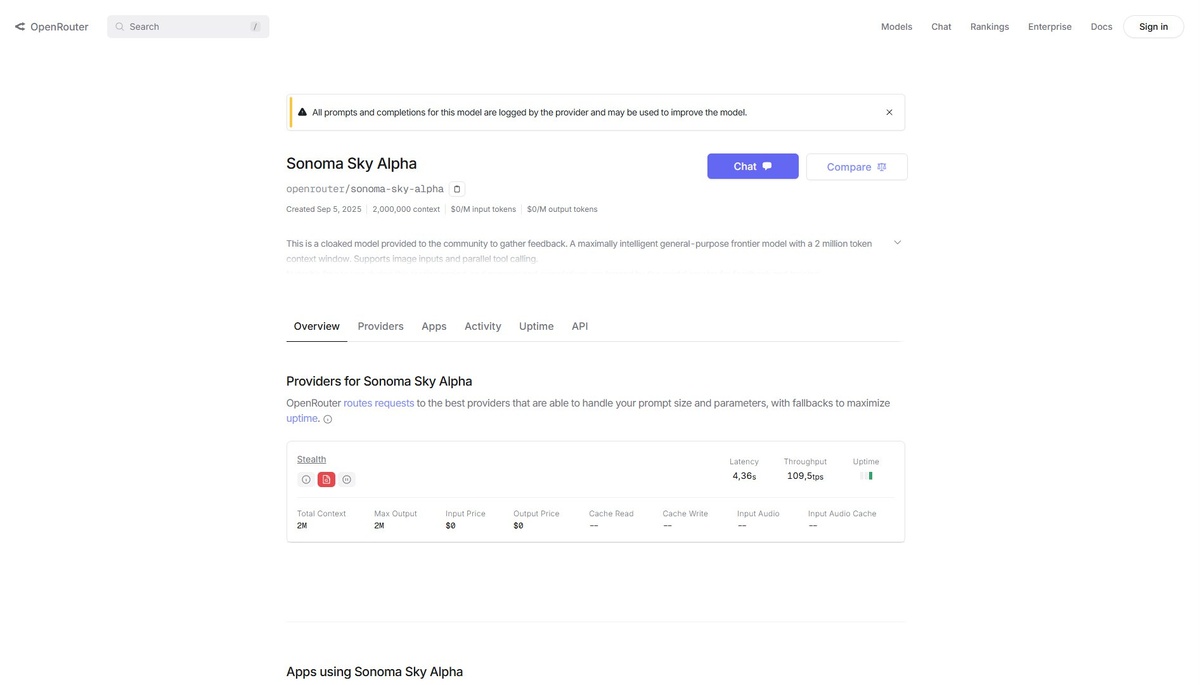Click the moderation icon under Stealth
This screenshot has height=685, width=1200.
pos(347,479)
